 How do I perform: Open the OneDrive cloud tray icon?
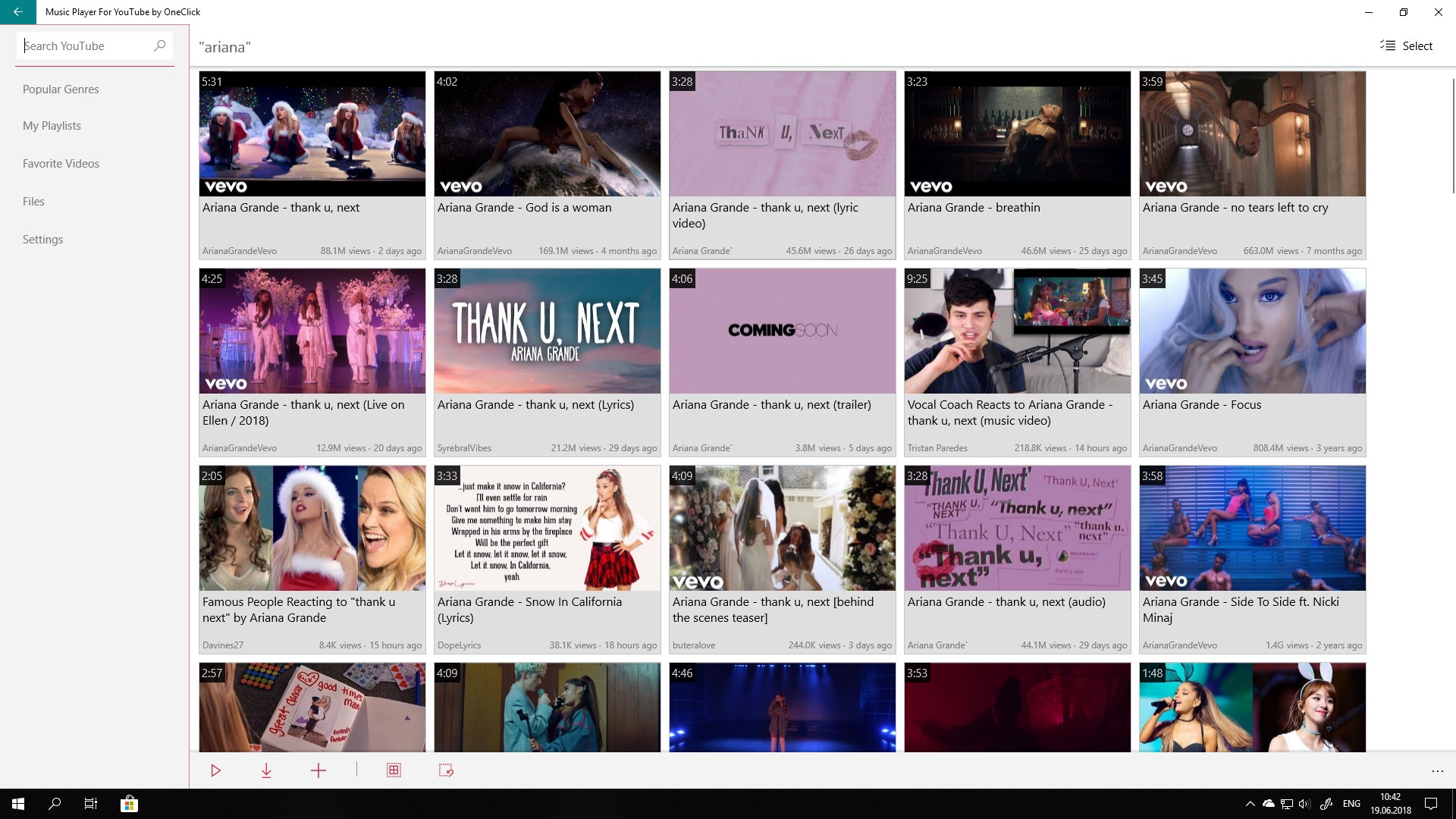coord(1269,804)
